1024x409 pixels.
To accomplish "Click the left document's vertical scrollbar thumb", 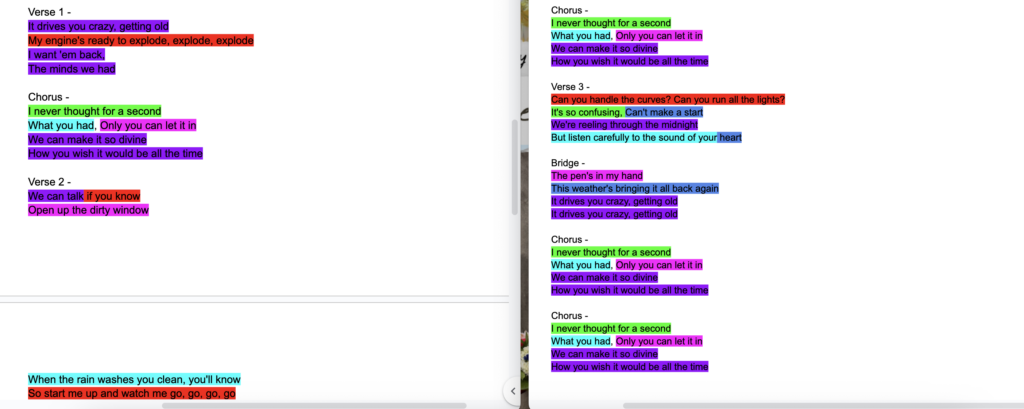I will coord(515,167).
